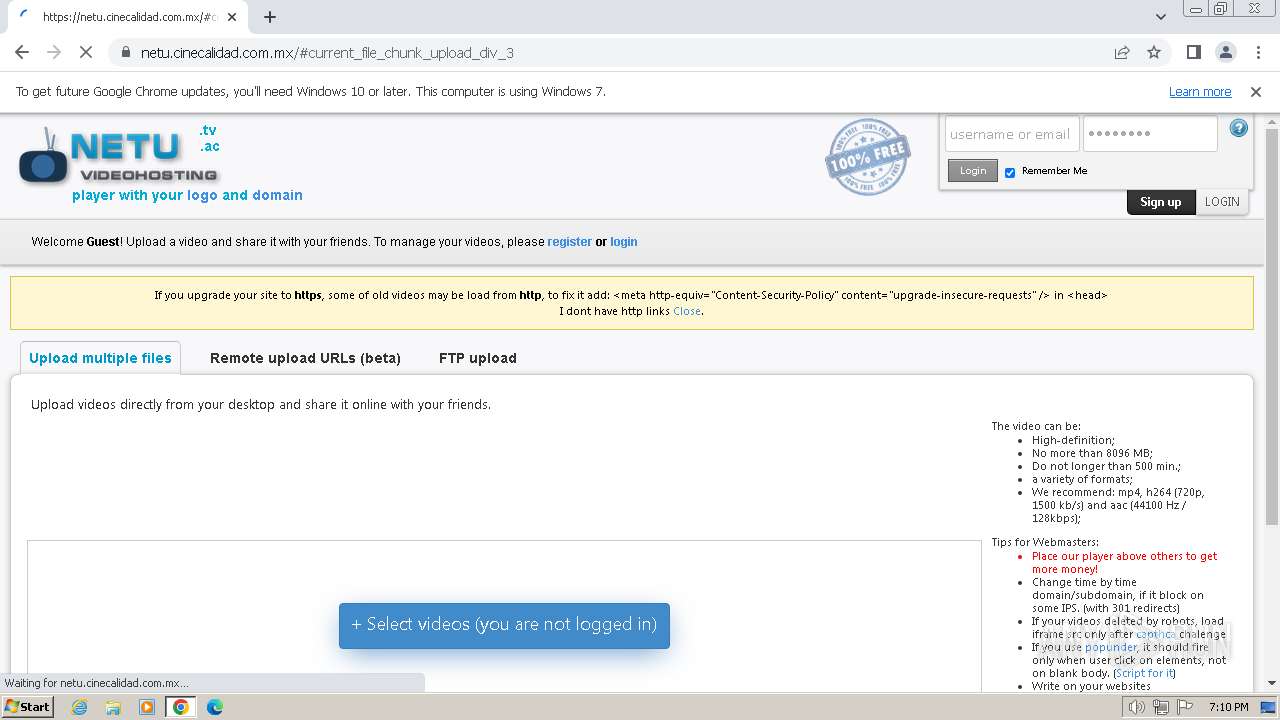Click the address bar URL
The width and height of the screenshot is (1280, 720).
[x=327, y=53]
